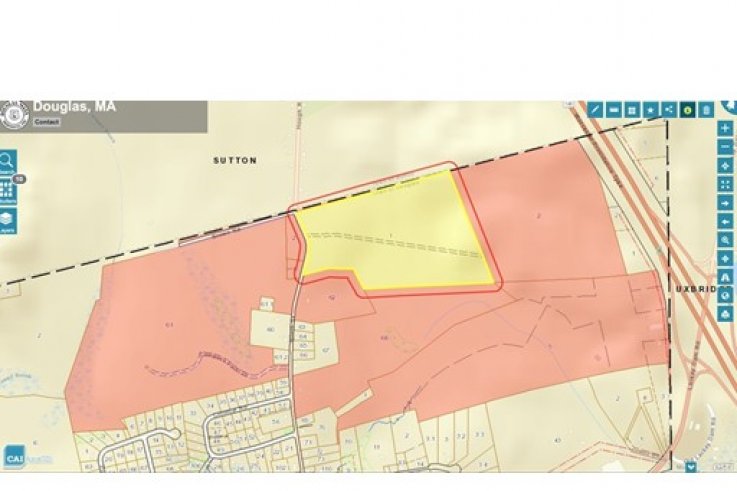Click the CAI logo link
Viewport: 737px width, 491px height.
coord(15,458)
